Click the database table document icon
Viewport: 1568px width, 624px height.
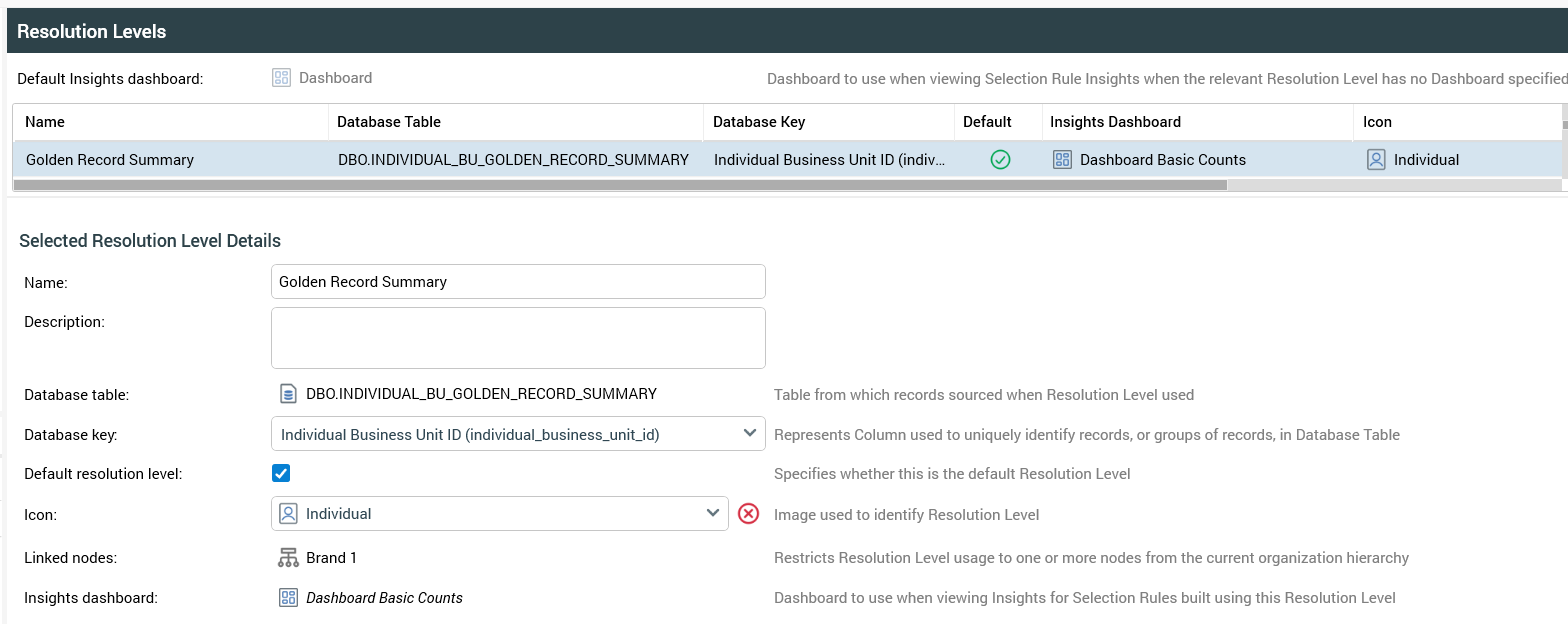point(288,394)
